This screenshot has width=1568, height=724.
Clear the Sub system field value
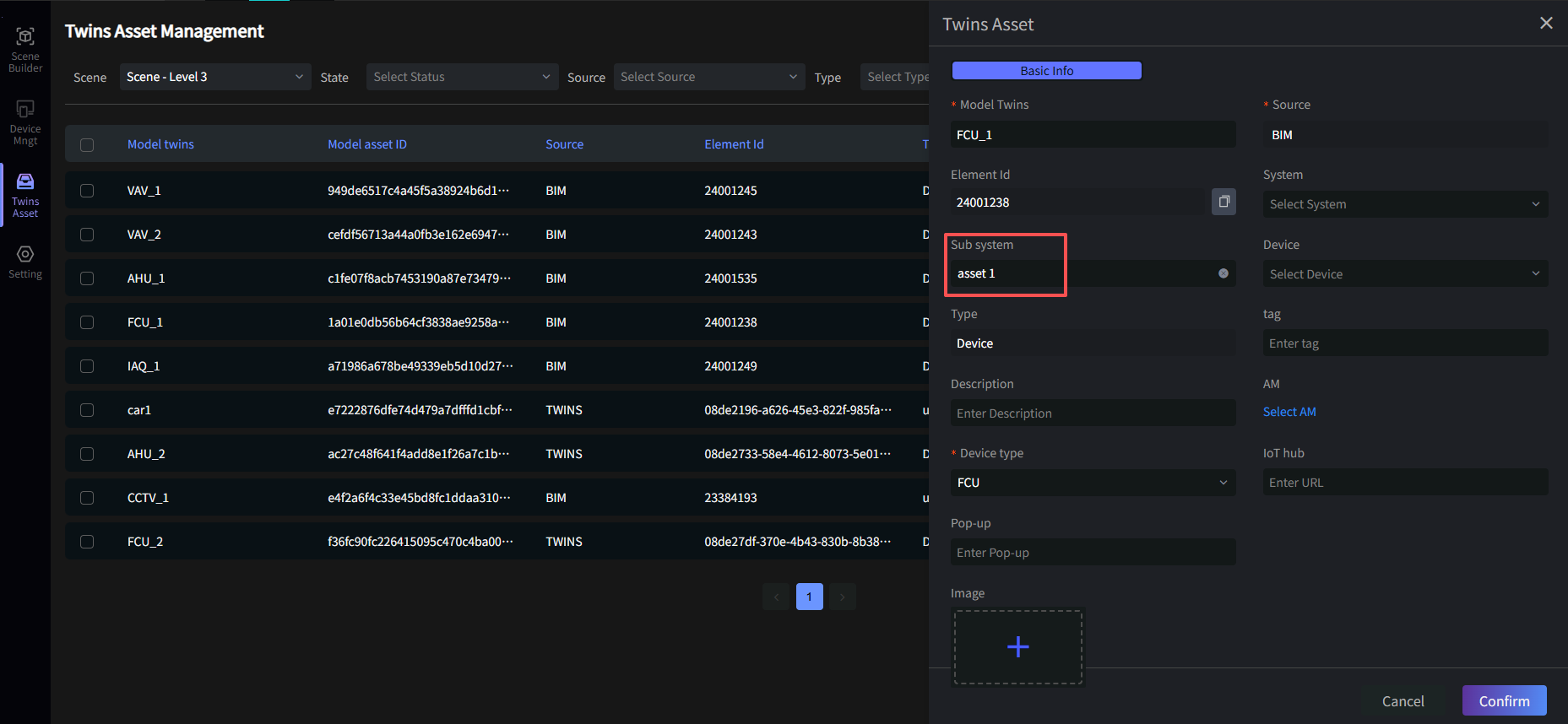coord(1223,273)
